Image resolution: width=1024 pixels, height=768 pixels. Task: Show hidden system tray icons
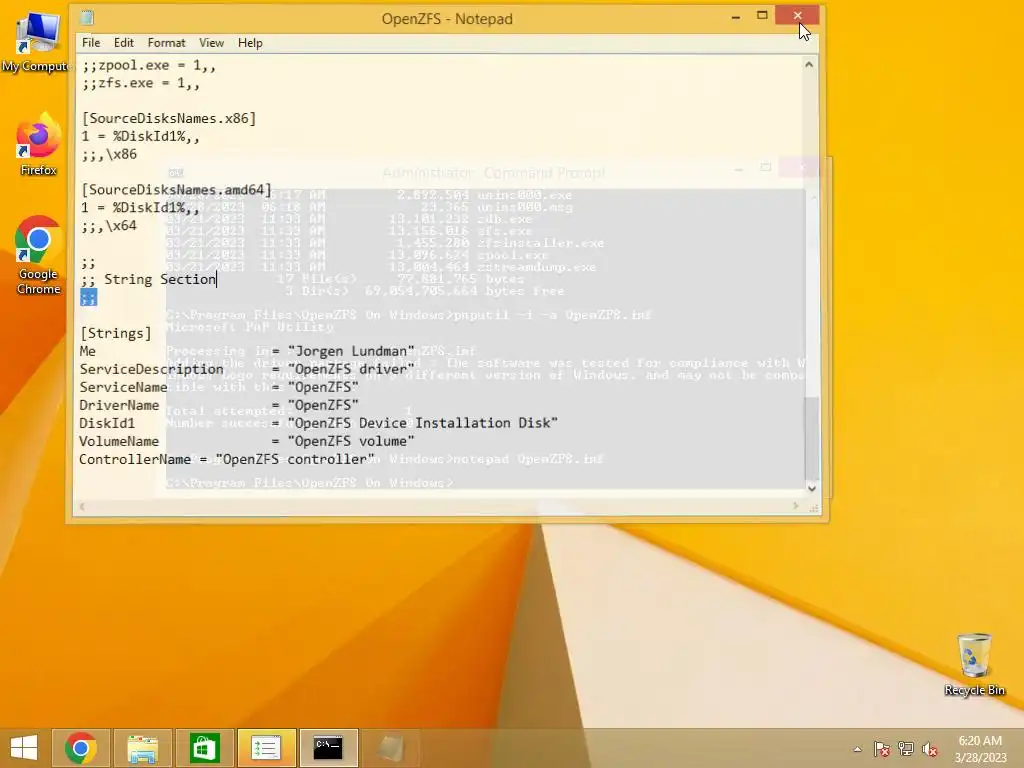[857, 749]
